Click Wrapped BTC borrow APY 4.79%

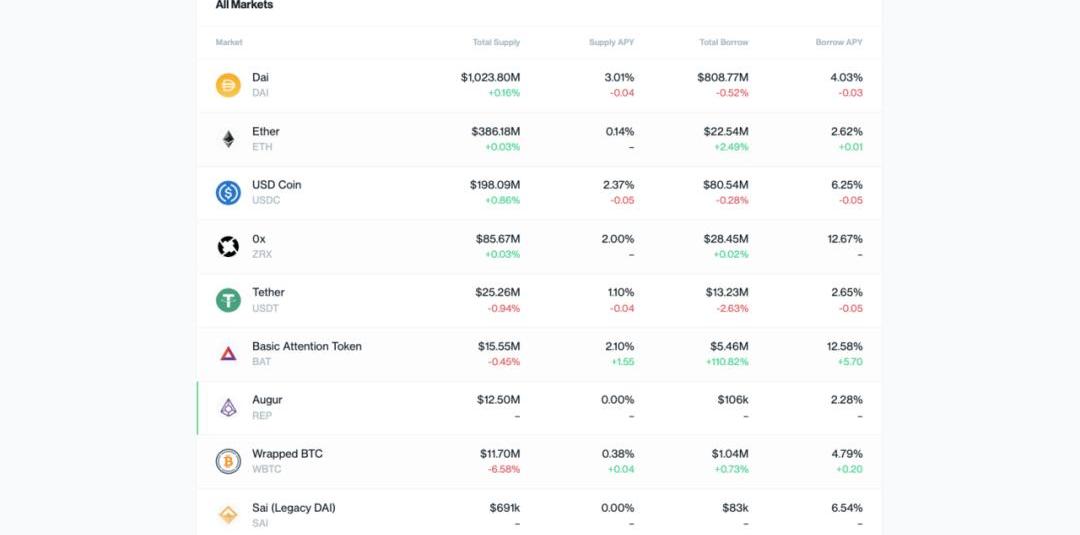[x=847, y=454]
